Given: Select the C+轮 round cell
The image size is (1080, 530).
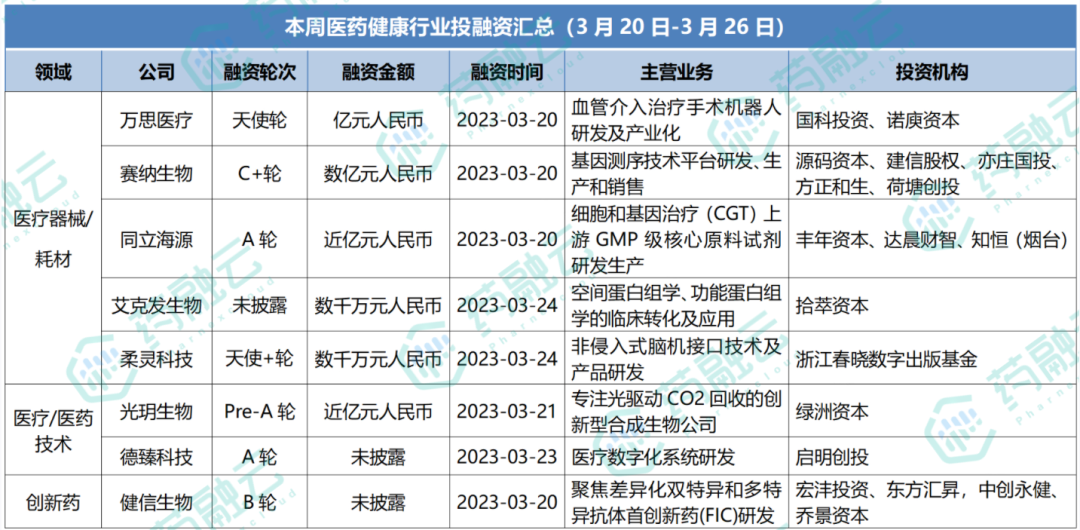Looking at the screenshot, I should [x=260, y=173].
